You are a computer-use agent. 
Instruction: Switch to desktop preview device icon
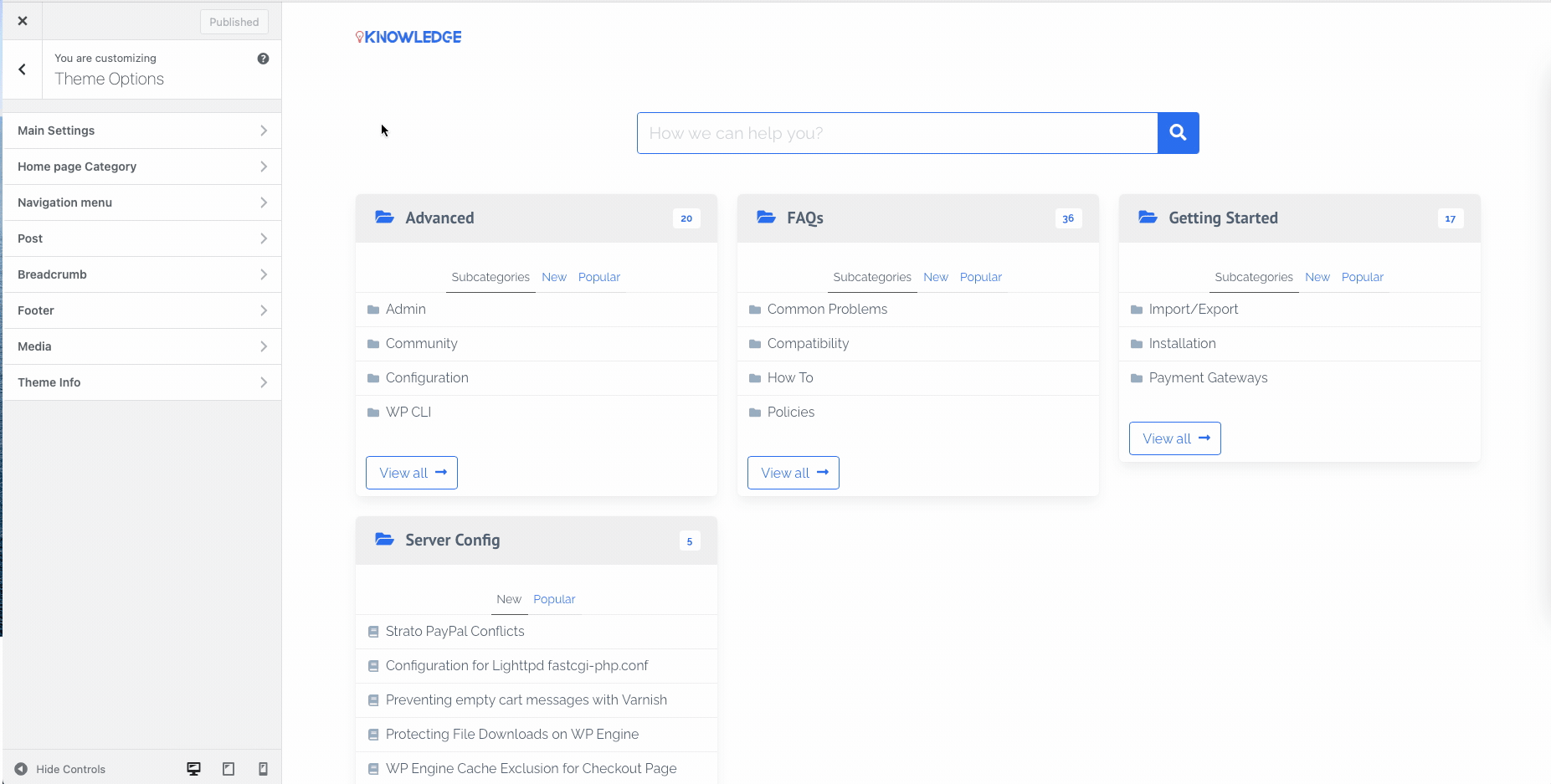click(x=193, y=769)
